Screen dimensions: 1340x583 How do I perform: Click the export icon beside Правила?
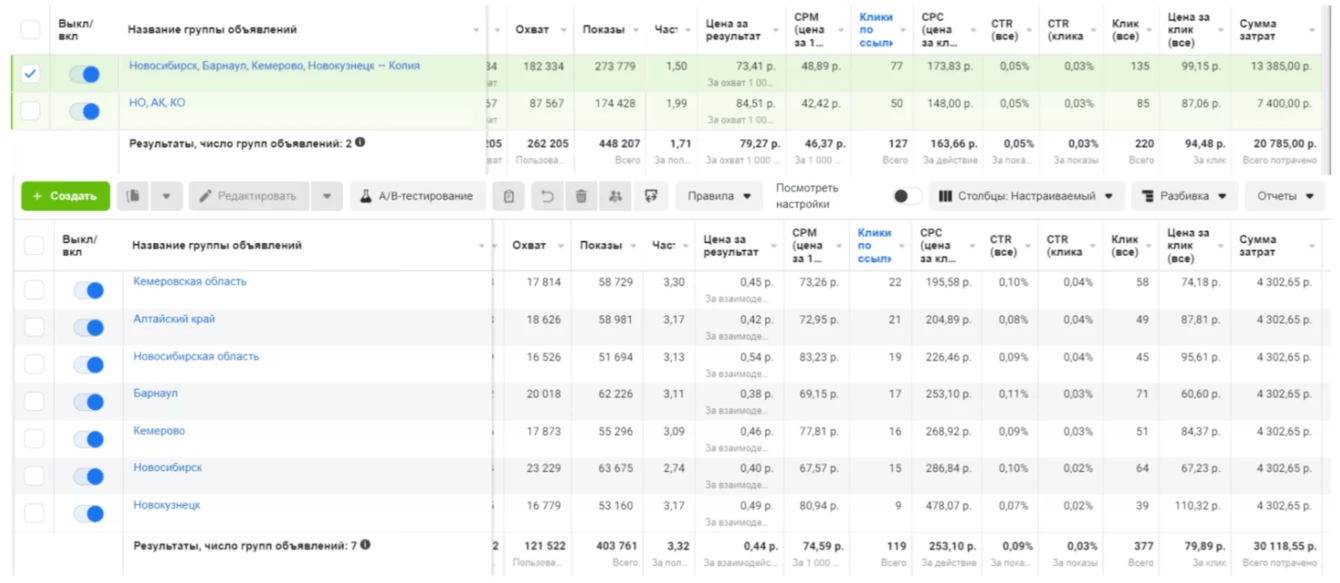point(651,197)
